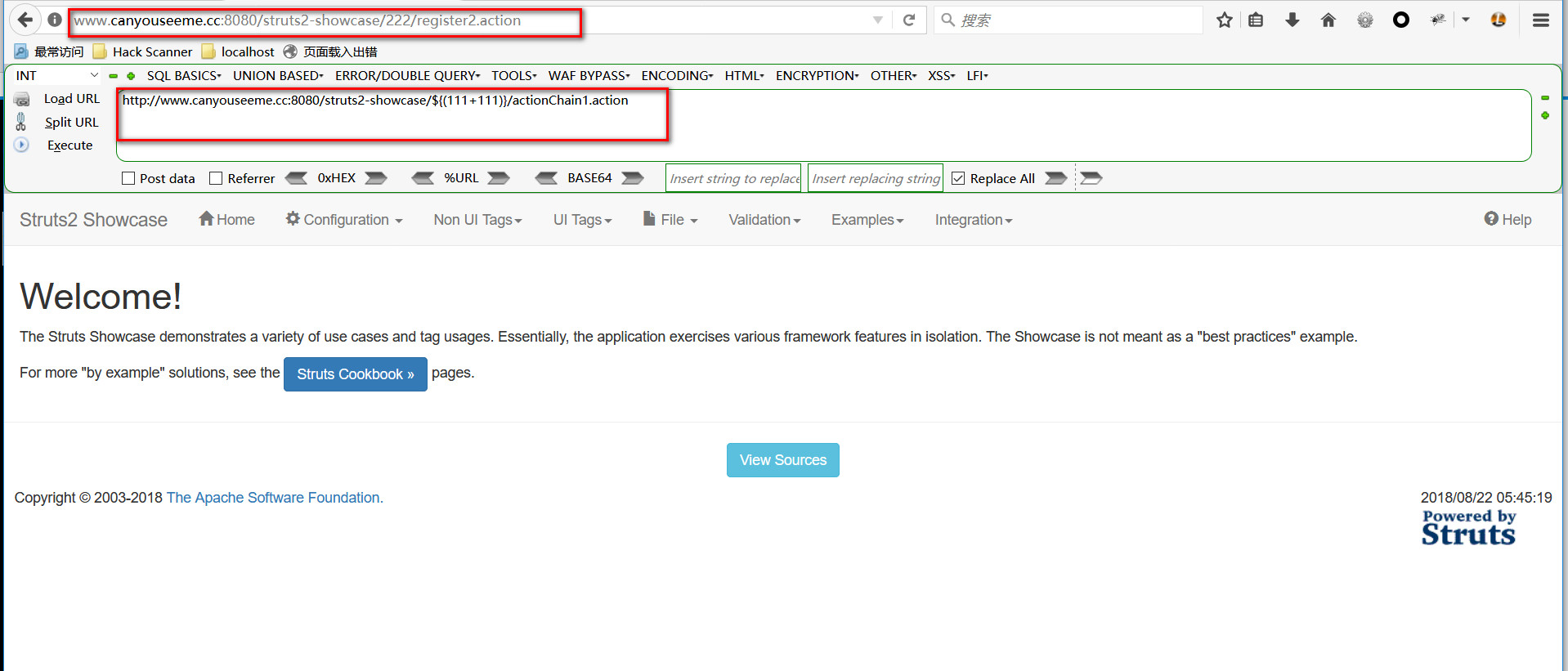The width and height of the screenshot is (1568, 671).
Task: Expand the File dropdown
Action: pos(670,219)
